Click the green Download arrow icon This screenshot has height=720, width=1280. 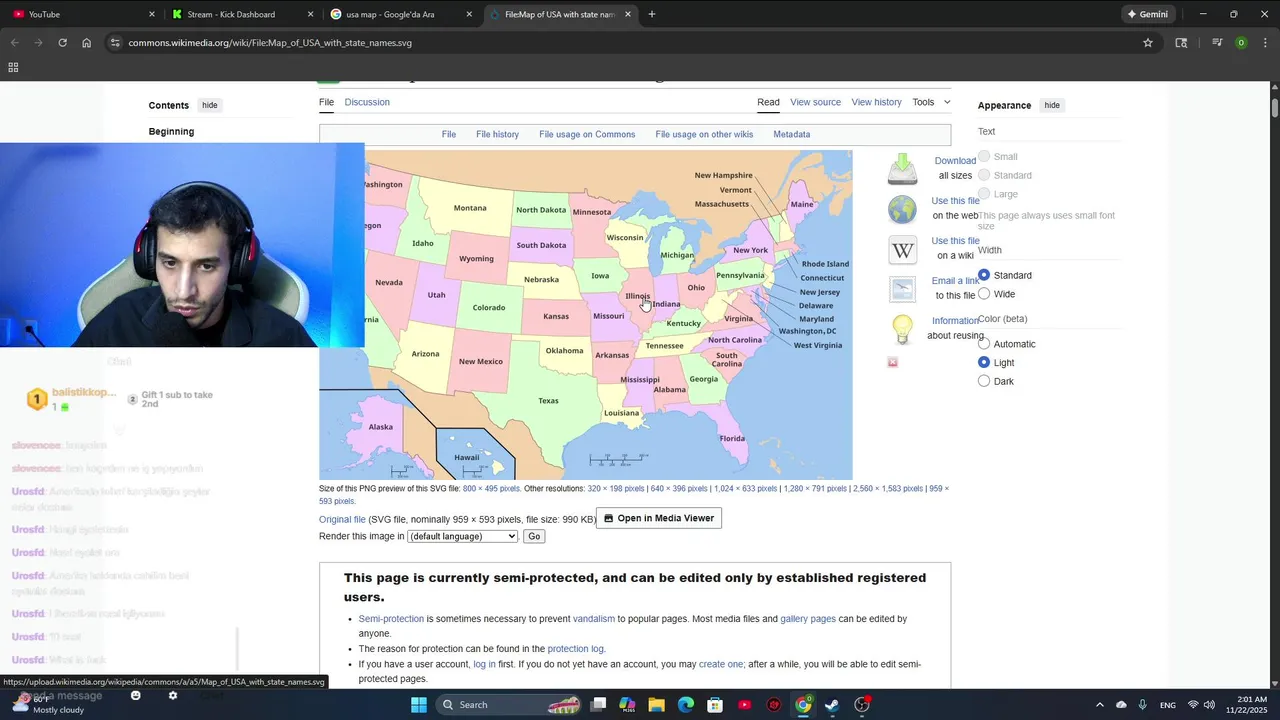(902, 168)
